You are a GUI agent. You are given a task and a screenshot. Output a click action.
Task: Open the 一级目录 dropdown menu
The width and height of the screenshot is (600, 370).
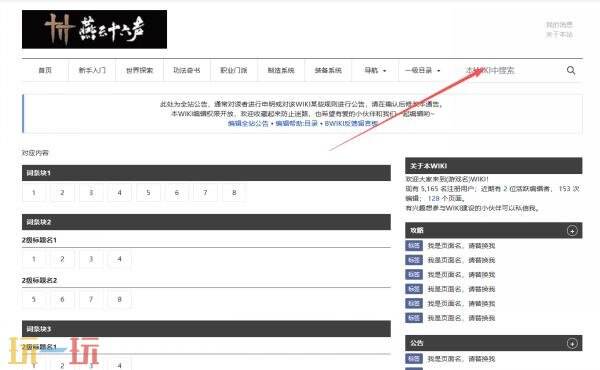point(422,70)
